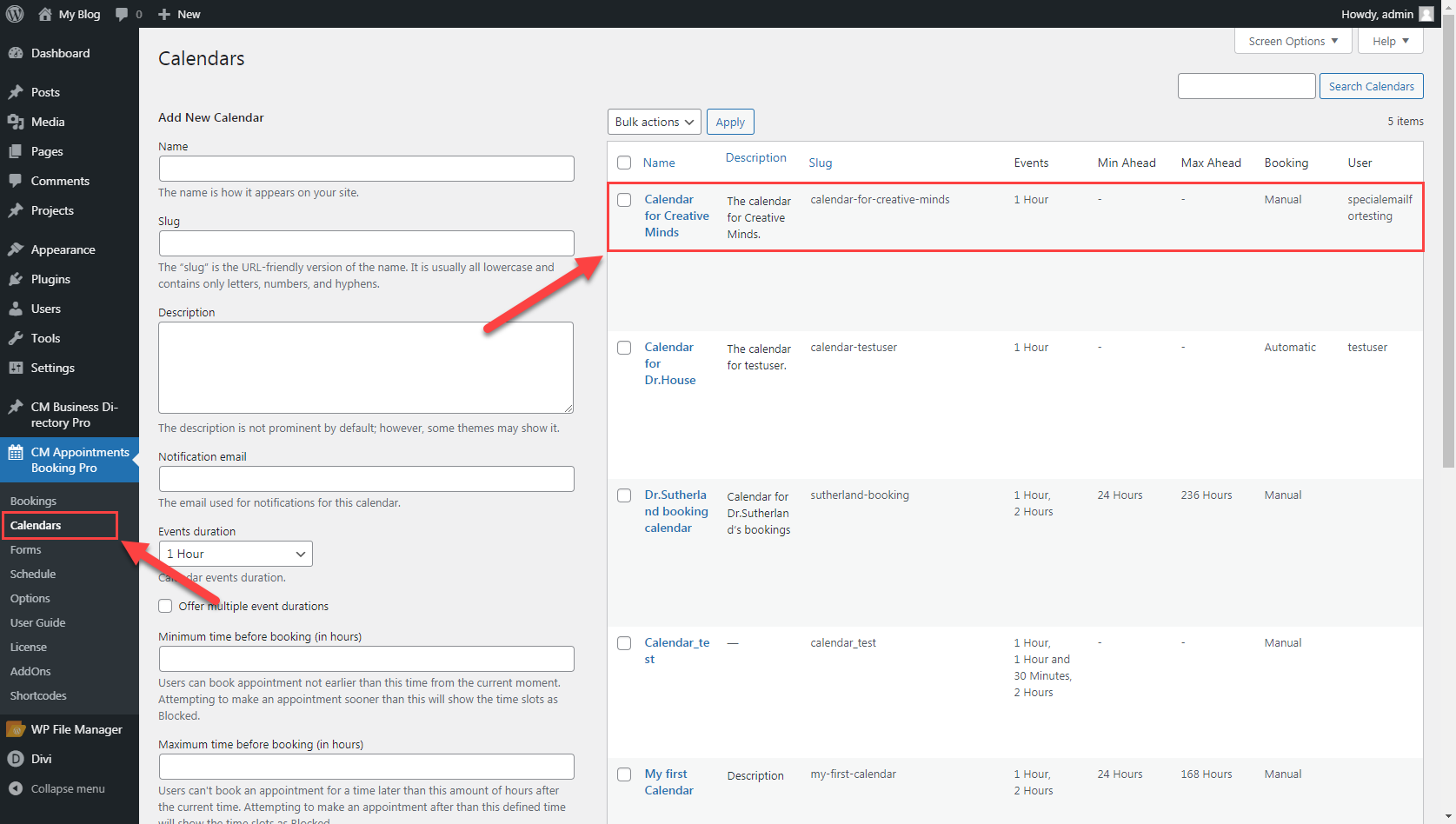The height and width of the screenshot is (824, 1456).
Task: Focus the Minimum time before booking field
Action: (367, 659)
